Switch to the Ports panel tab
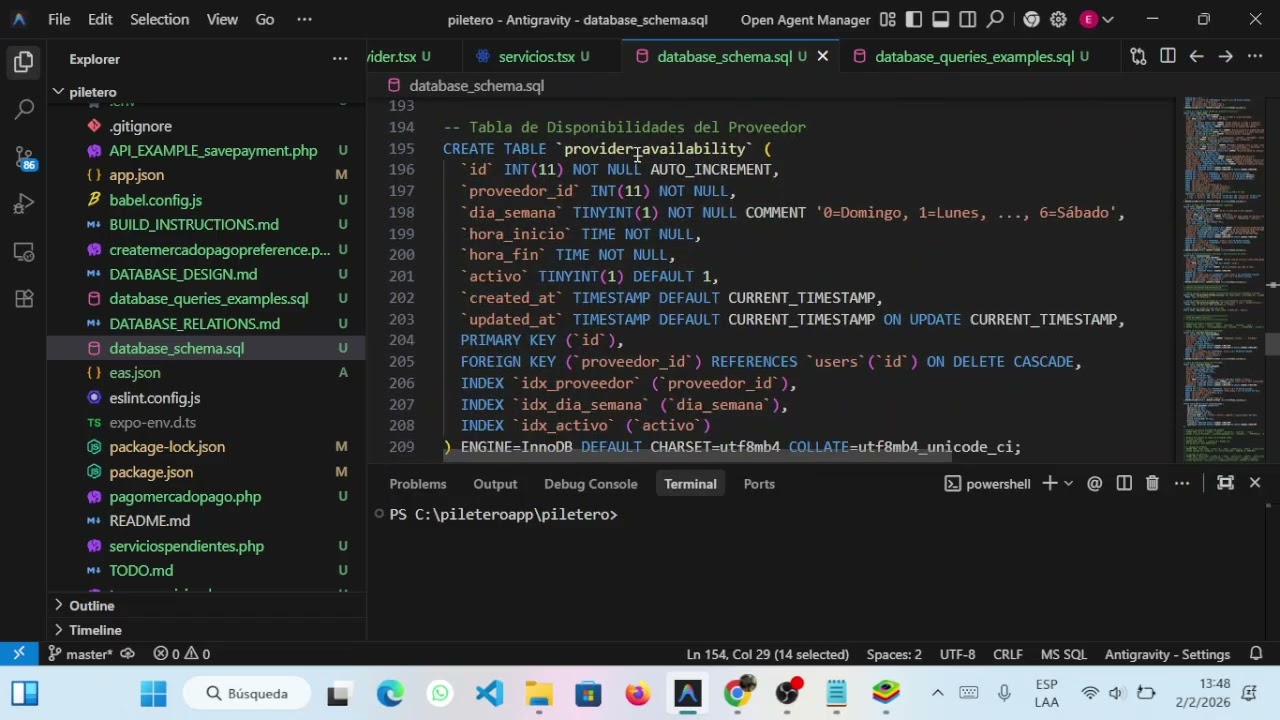1280x720 pixels. [759, 484]
